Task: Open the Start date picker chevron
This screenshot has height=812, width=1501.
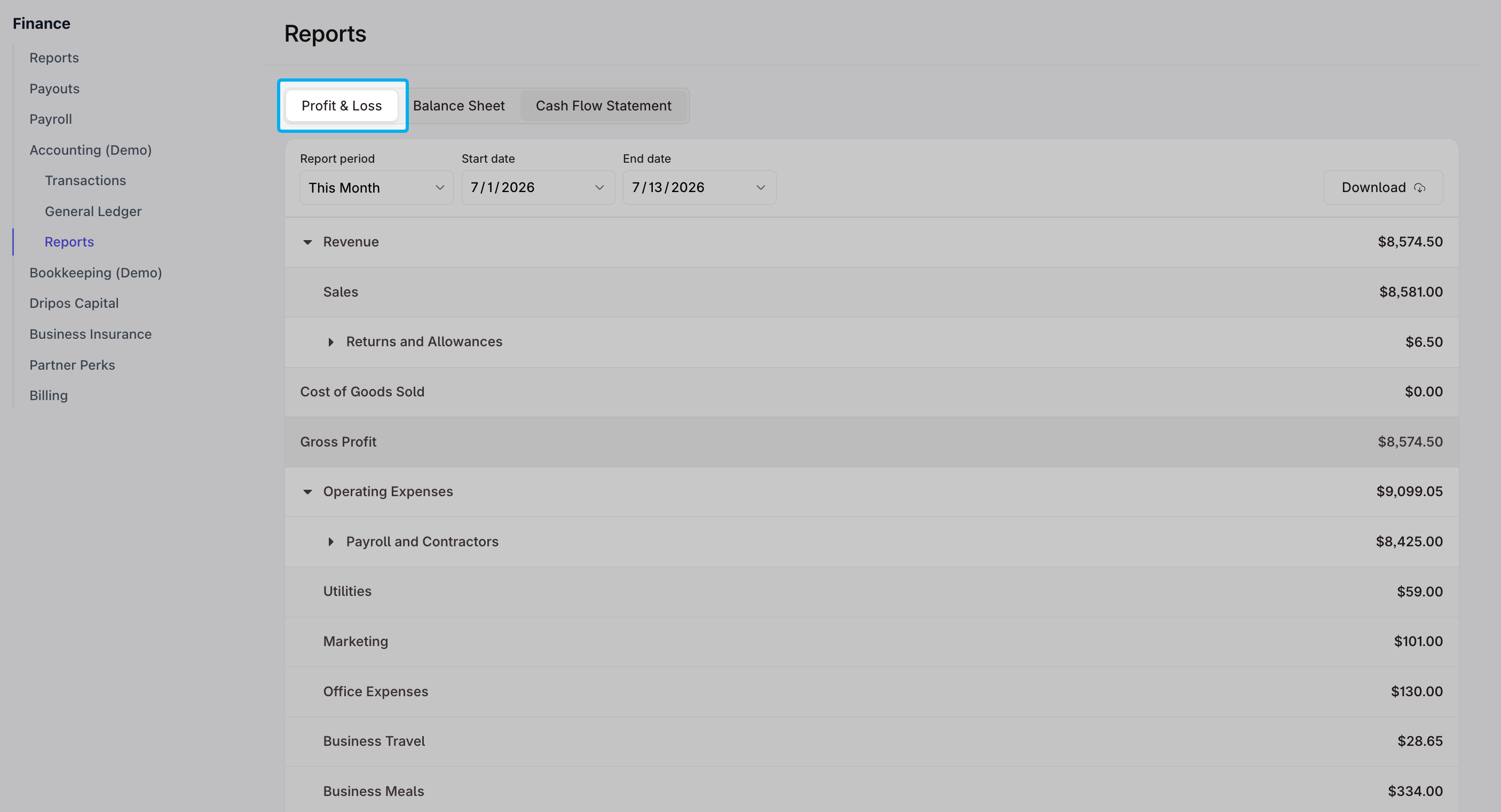Action: (599, 188)
